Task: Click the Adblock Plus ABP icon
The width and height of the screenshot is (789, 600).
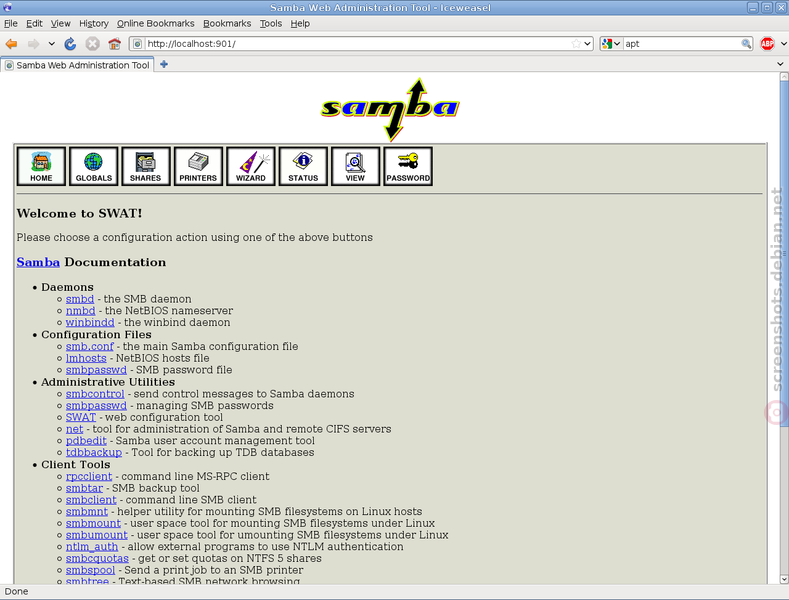Action: 767,44
